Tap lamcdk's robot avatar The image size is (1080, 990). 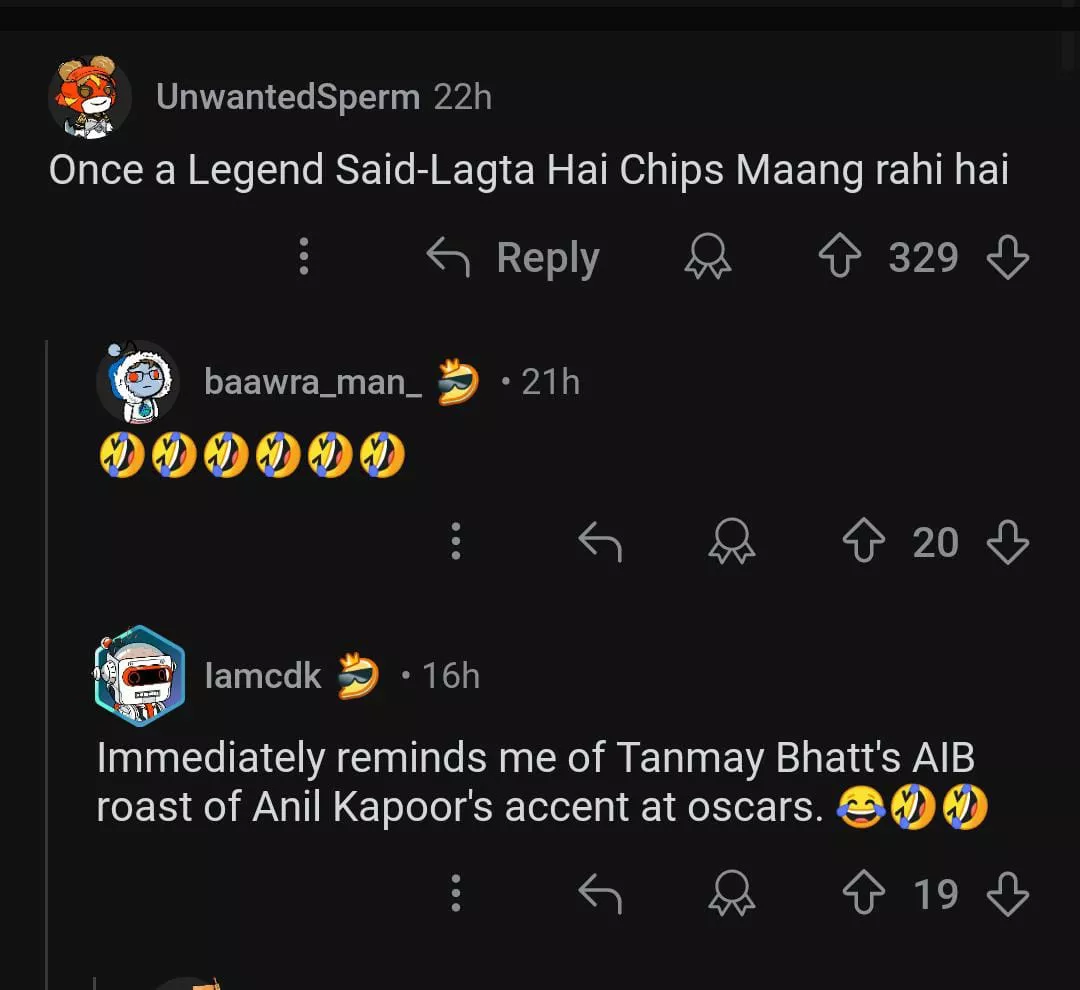[x=140, y=676]
